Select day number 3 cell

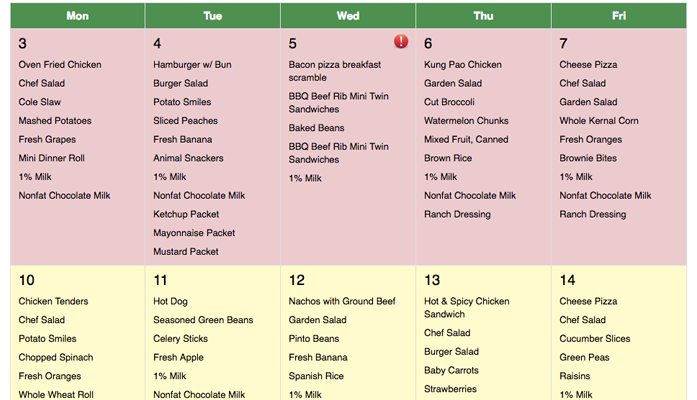[23, 43]
